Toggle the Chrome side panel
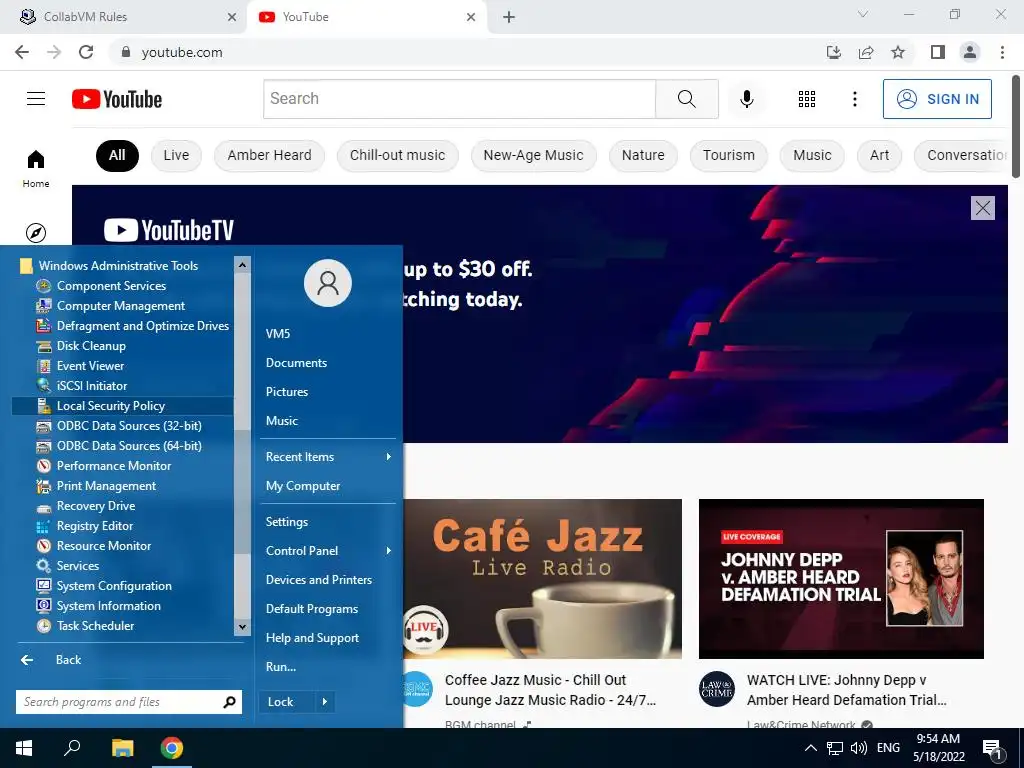1024x768 pixels. tap(938, 52)
